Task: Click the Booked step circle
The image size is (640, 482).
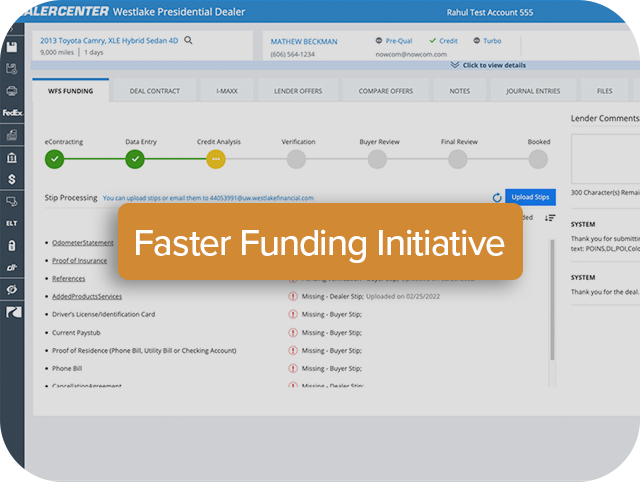Action: pyautogui.click(x=538, y=159)
